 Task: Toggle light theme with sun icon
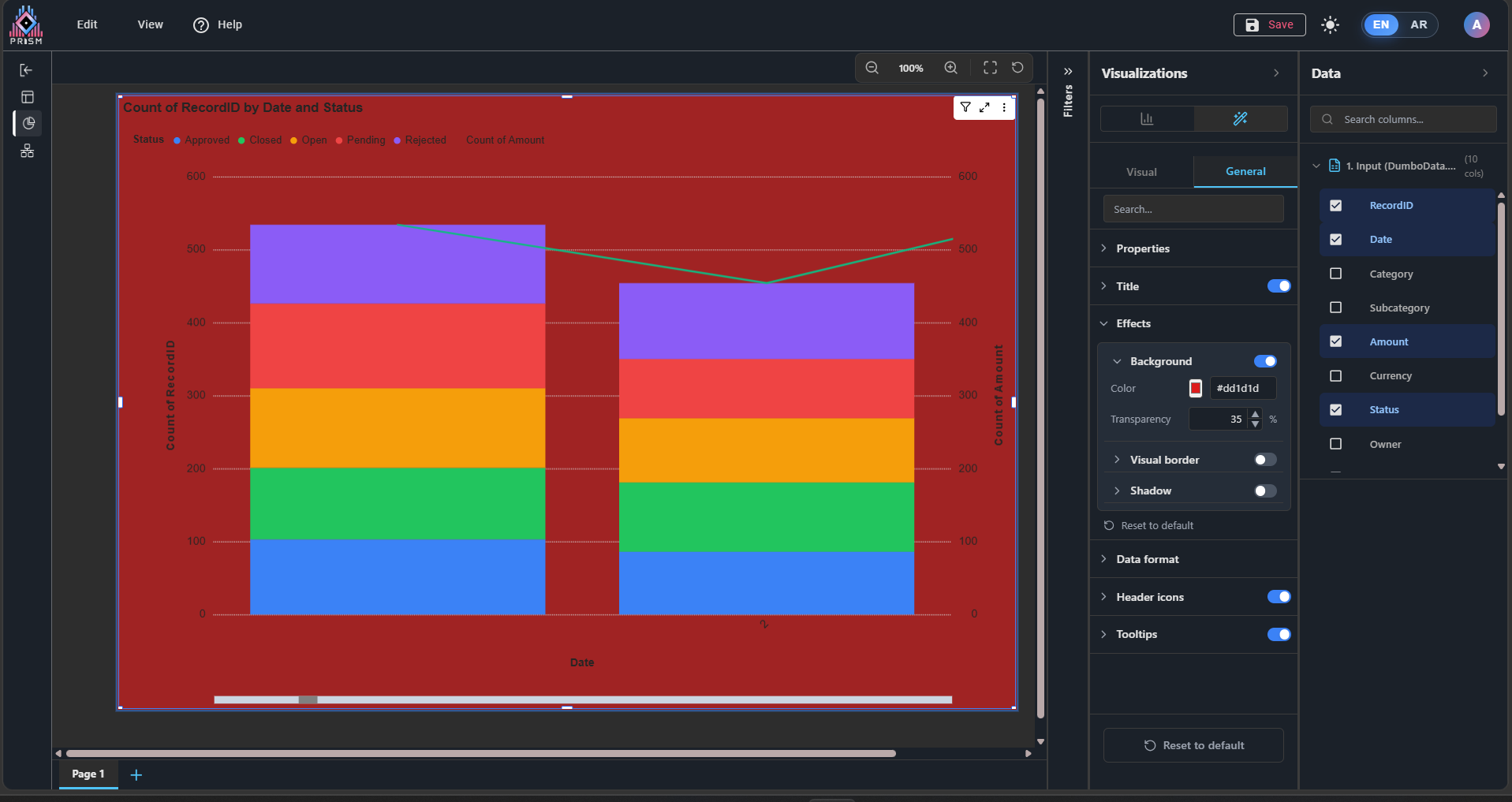tap(1330, 25)
